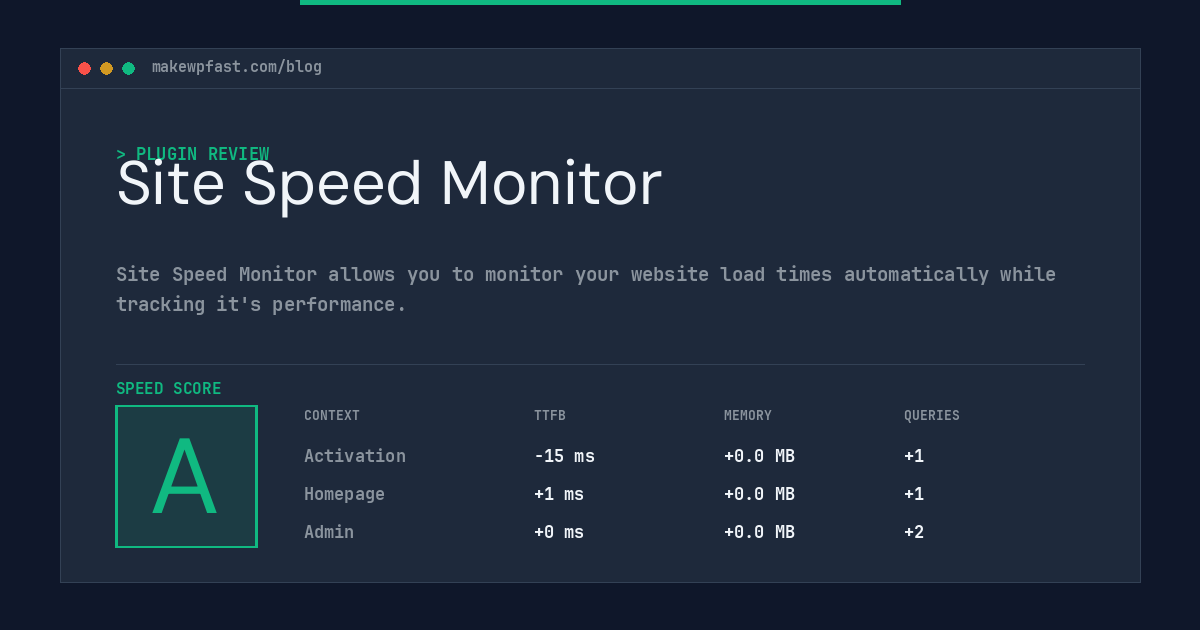
Task: Select the Activation row label
Action: tap(355, 456)
